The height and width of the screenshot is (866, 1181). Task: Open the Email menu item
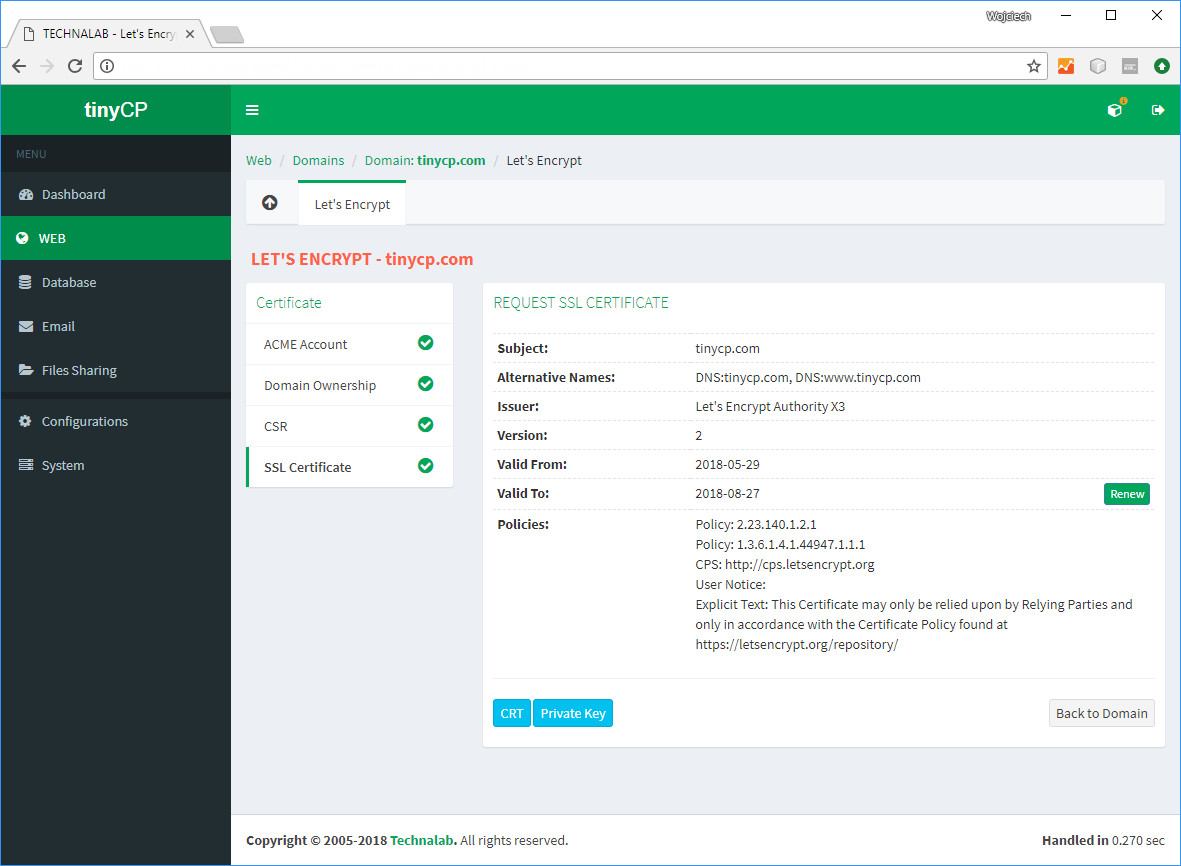click(x=116, y=326)
